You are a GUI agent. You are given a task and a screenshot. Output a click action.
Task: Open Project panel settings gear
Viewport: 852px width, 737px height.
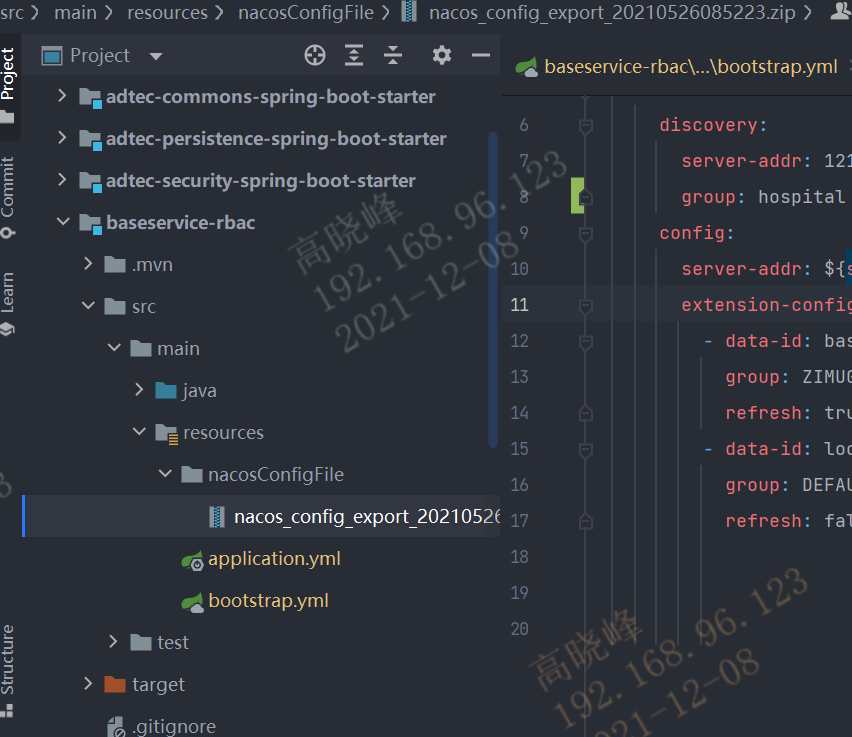[442, 55]
